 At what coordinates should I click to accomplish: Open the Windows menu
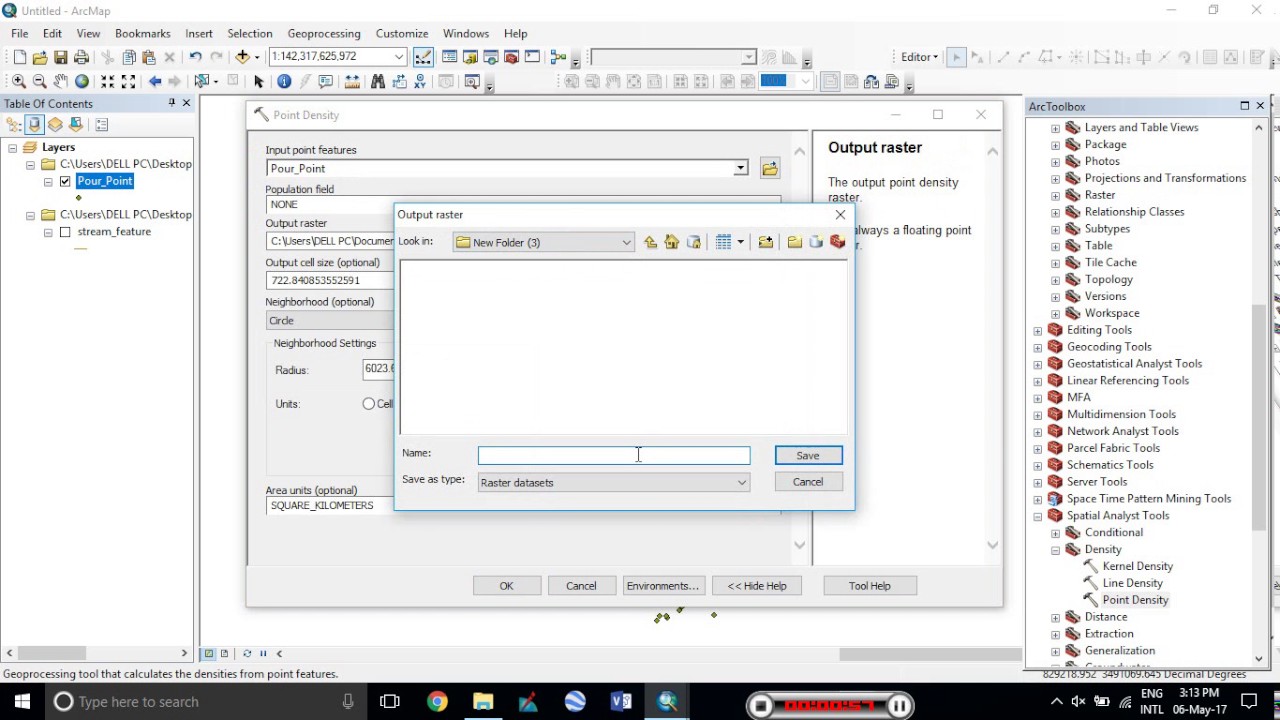point(466,33)
